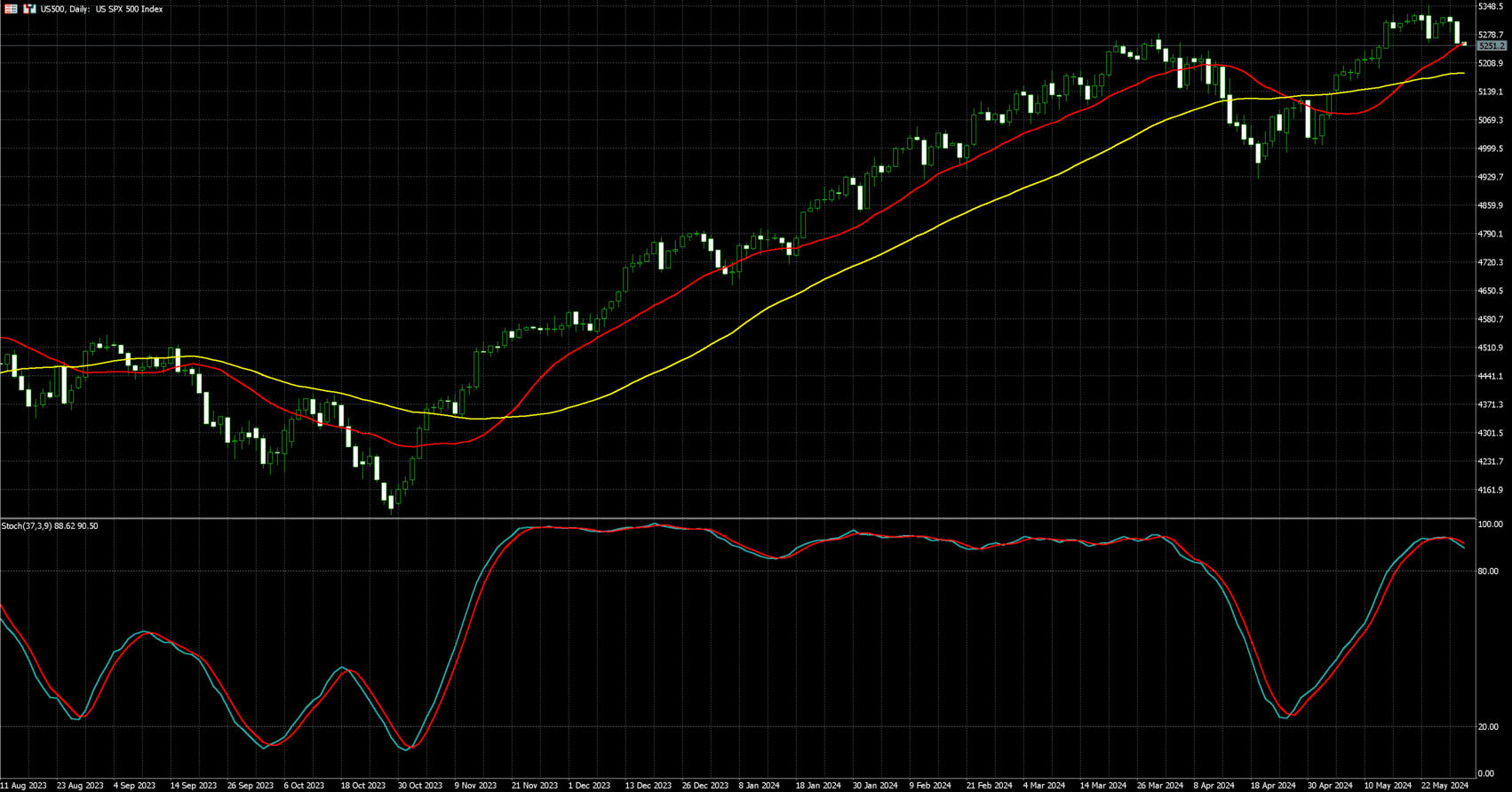The height and width of the screenshot is (792, 1512).
Task: Click the 5348.5 price axis label
Action: [x=1490, y=6]
